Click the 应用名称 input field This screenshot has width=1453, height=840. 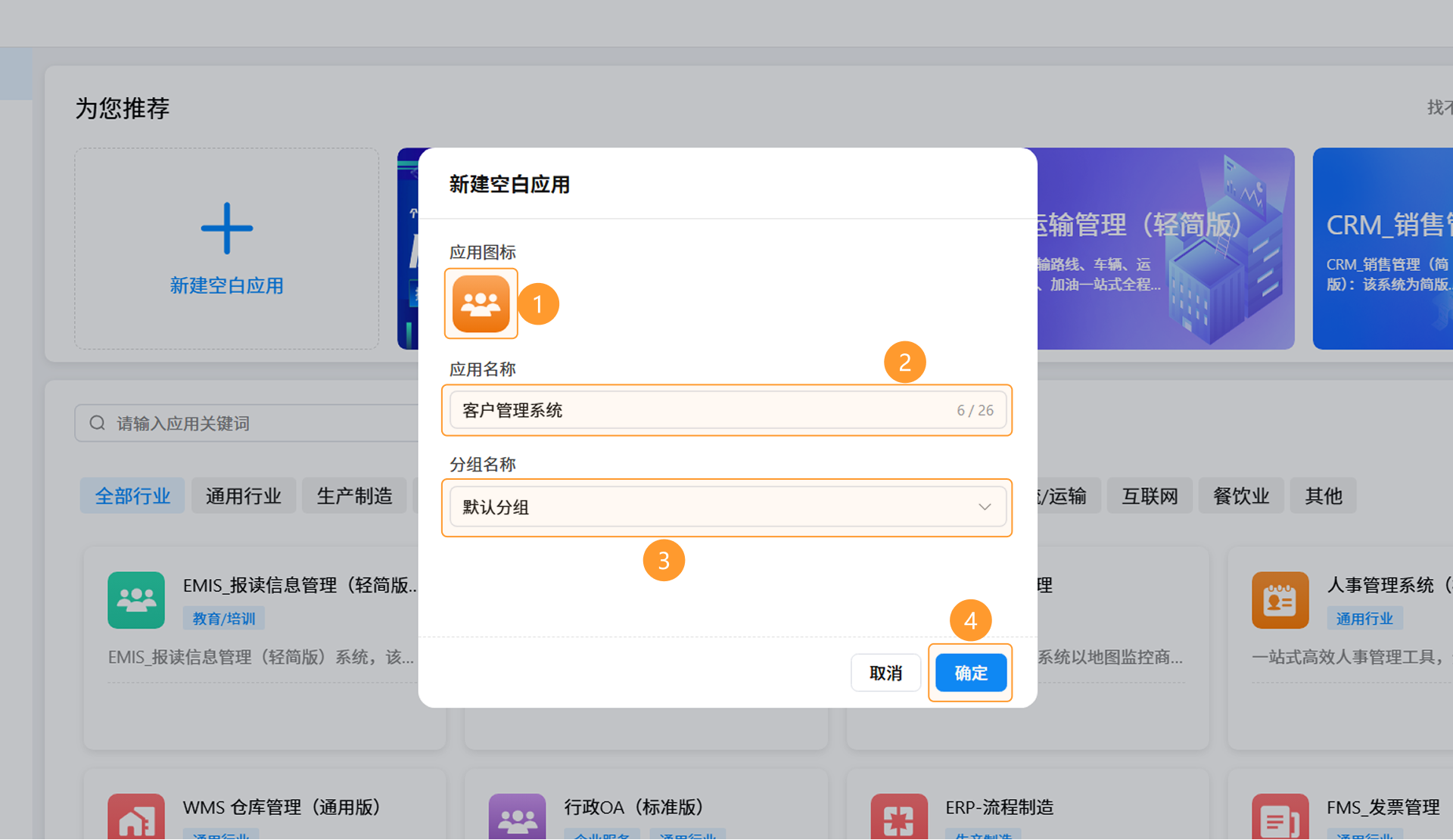click(x=727, y=410)
